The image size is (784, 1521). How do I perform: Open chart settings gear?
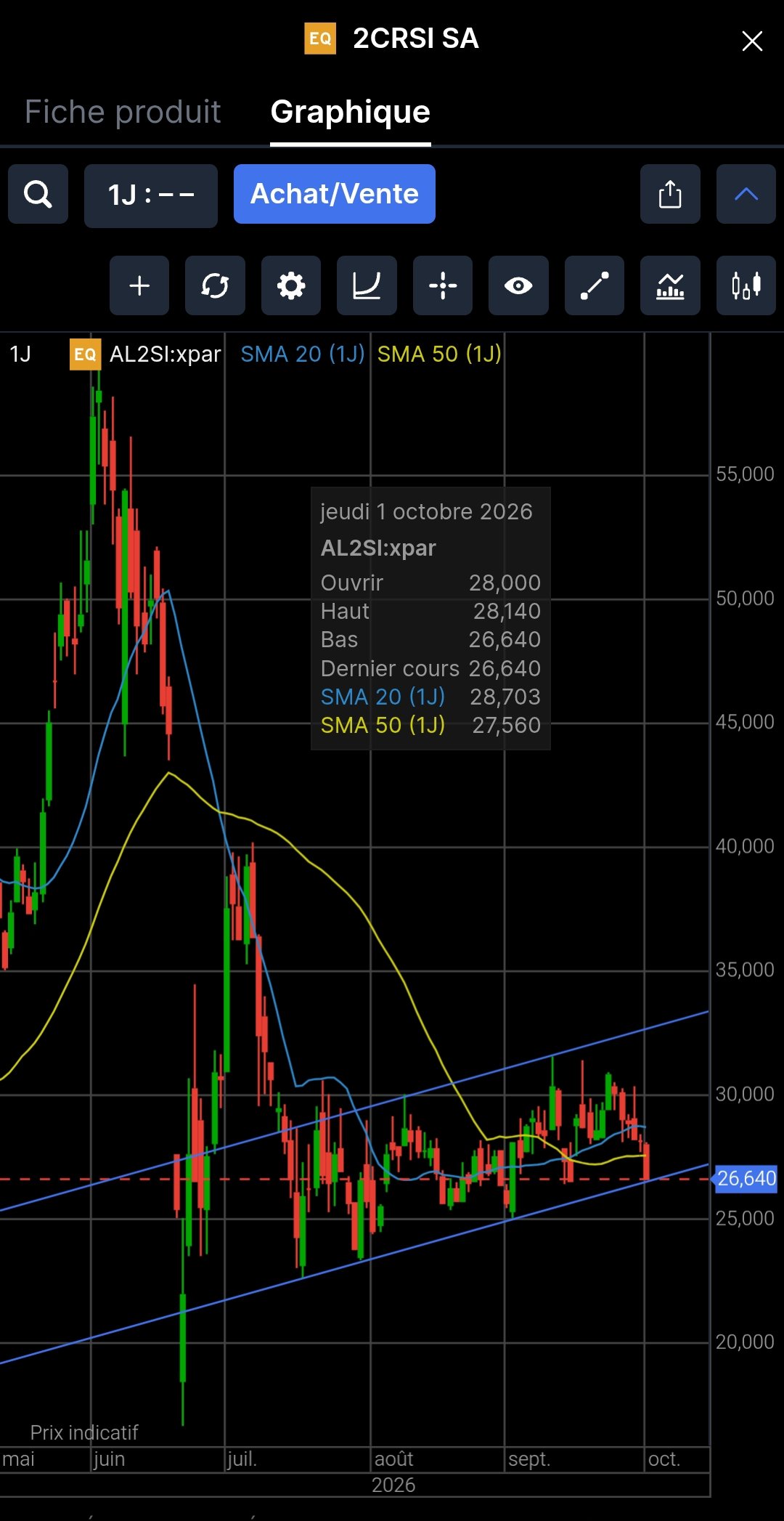point(291,285)
